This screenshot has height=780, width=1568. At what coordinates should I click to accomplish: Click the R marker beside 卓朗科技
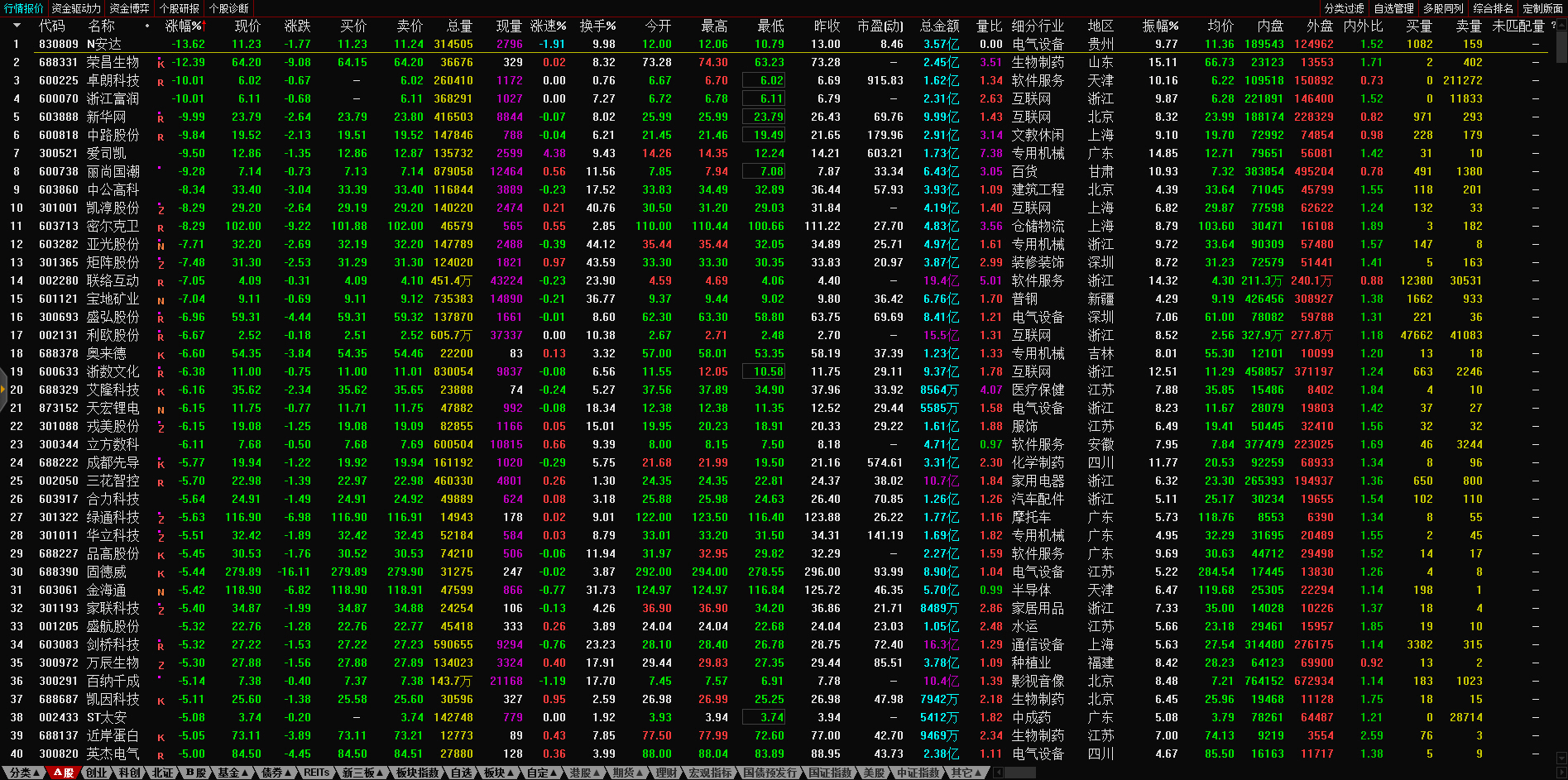pyautogui.click(x=161, y=82)
